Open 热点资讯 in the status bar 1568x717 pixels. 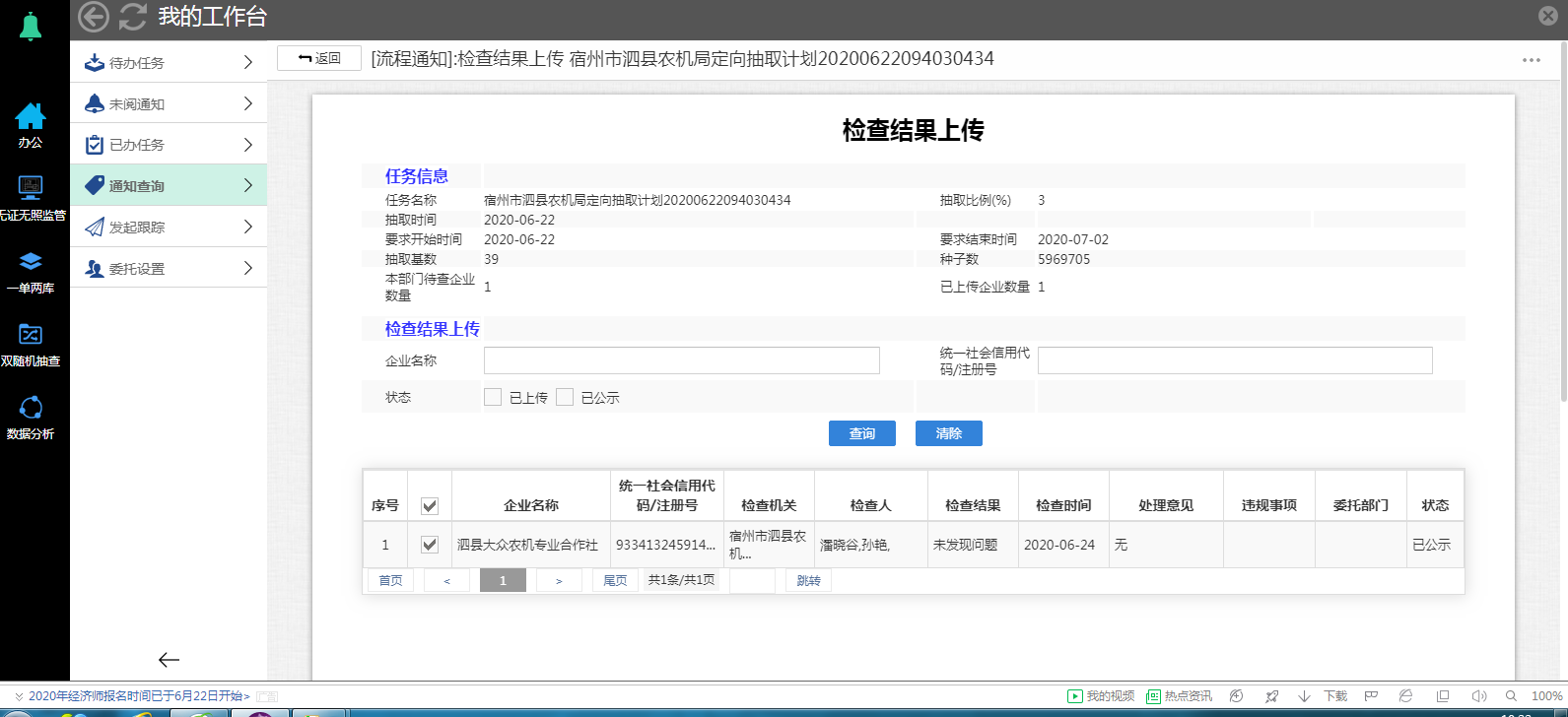(x=1179, y=695)
